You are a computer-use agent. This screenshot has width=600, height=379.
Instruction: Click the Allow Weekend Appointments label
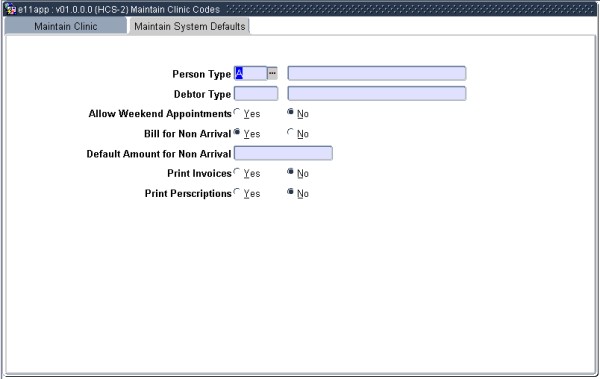pos(160,114)
